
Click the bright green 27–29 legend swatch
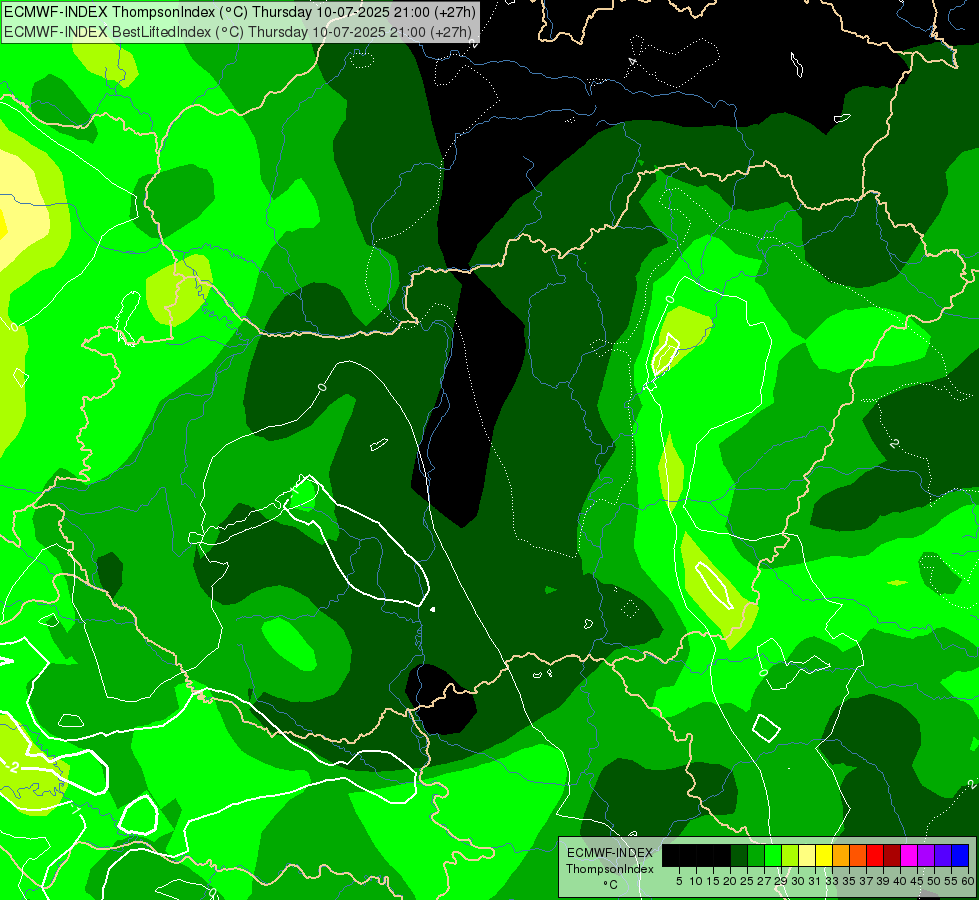click(773, 856)
